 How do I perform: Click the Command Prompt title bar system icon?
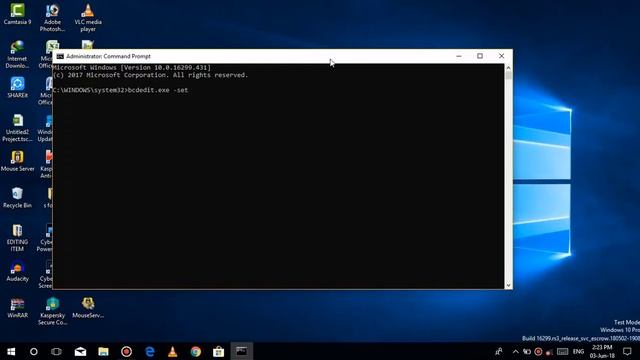60,56
